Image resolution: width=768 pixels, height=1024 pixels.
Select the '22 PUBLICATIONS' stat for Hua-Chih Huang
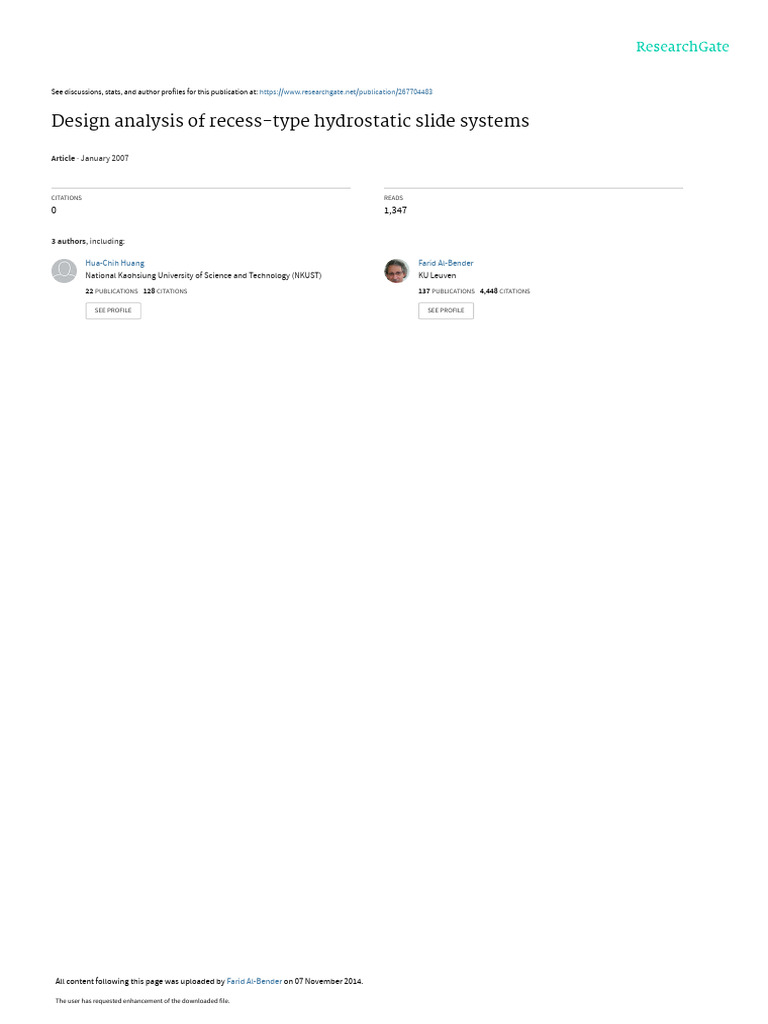112,291
